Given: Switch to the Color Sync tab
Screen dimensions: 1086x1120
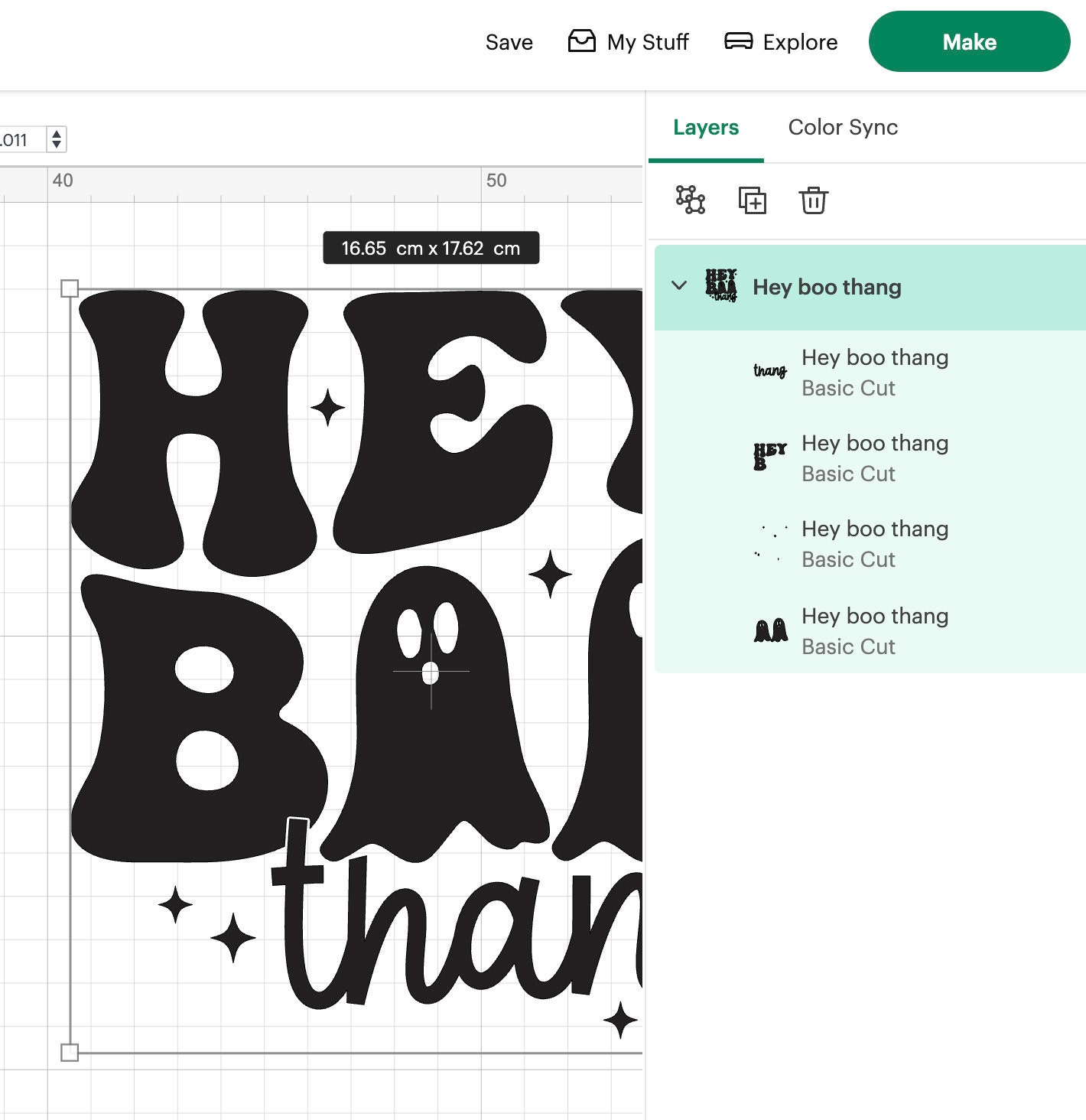Looking at the screenshot, I should [x=843, y=128].
